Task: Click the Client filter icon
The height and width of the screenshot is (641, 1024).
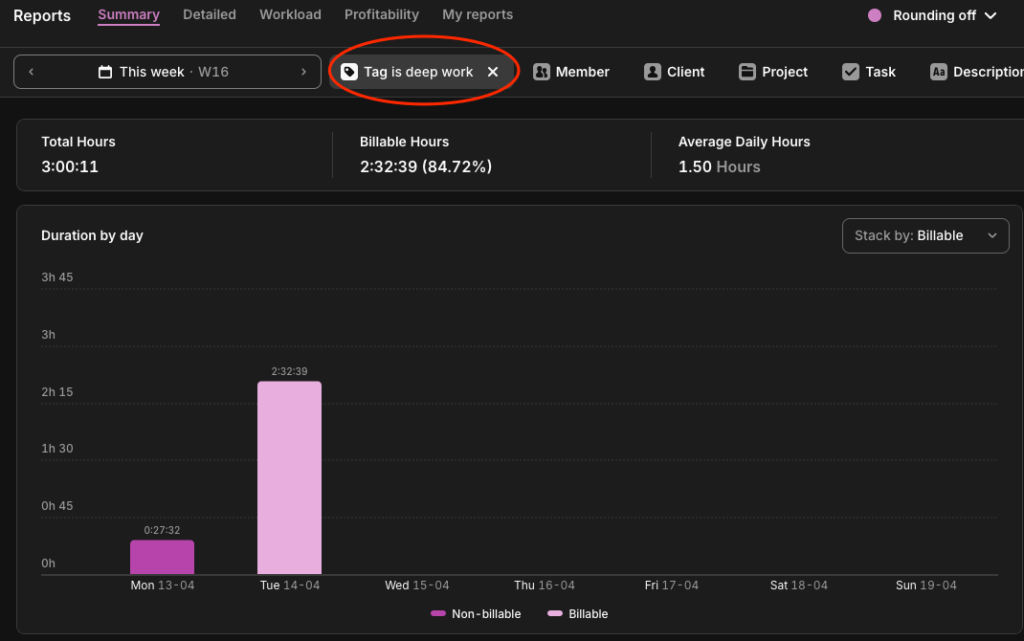Action: pyautogui.click(x=653, y=72)
